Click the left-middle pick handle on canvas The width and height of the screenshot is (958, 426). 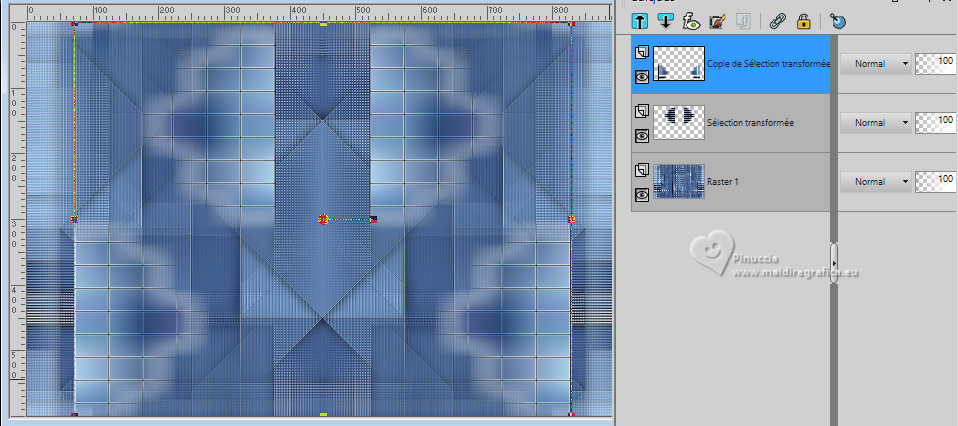point(74,219)
